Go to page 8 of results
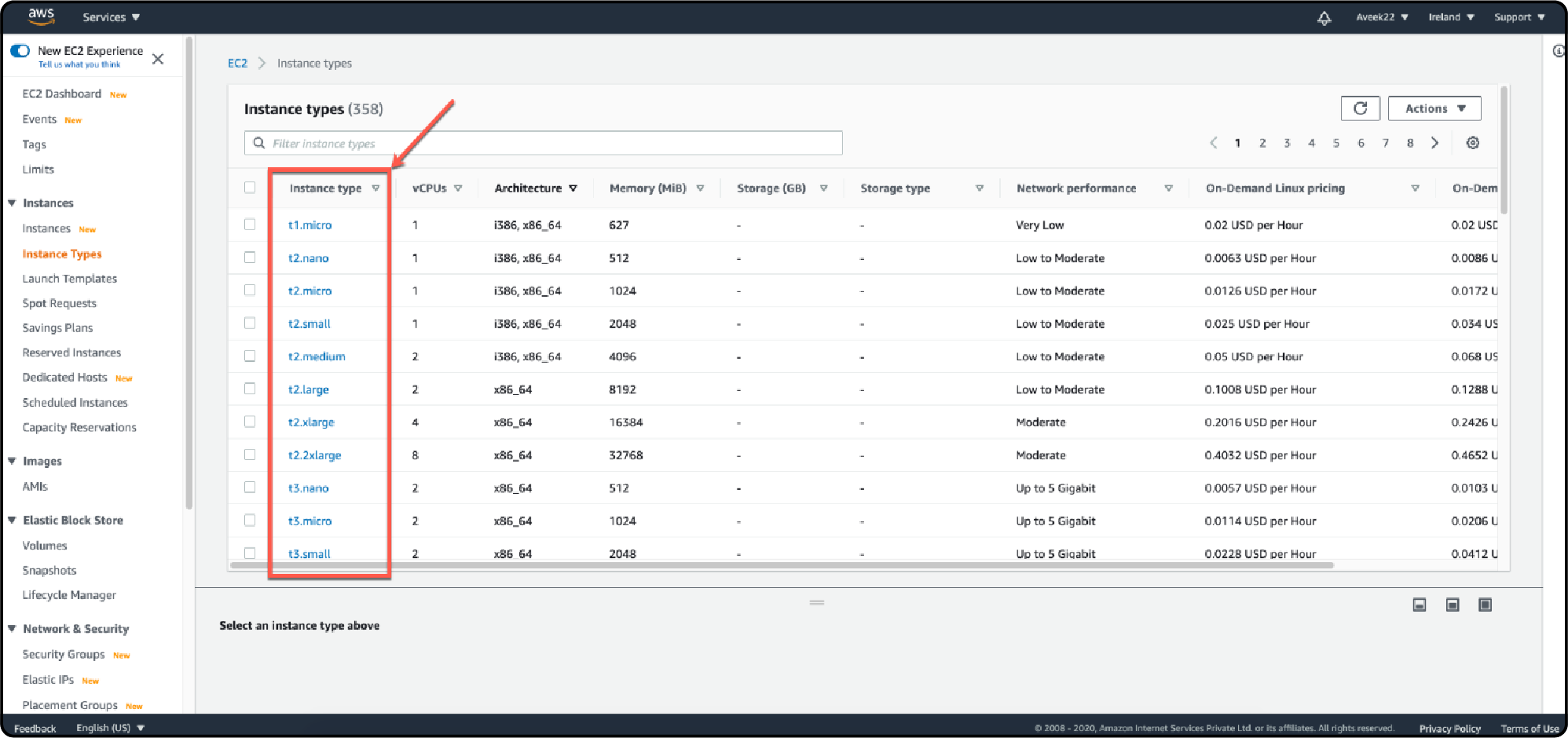 (1410, 143)
